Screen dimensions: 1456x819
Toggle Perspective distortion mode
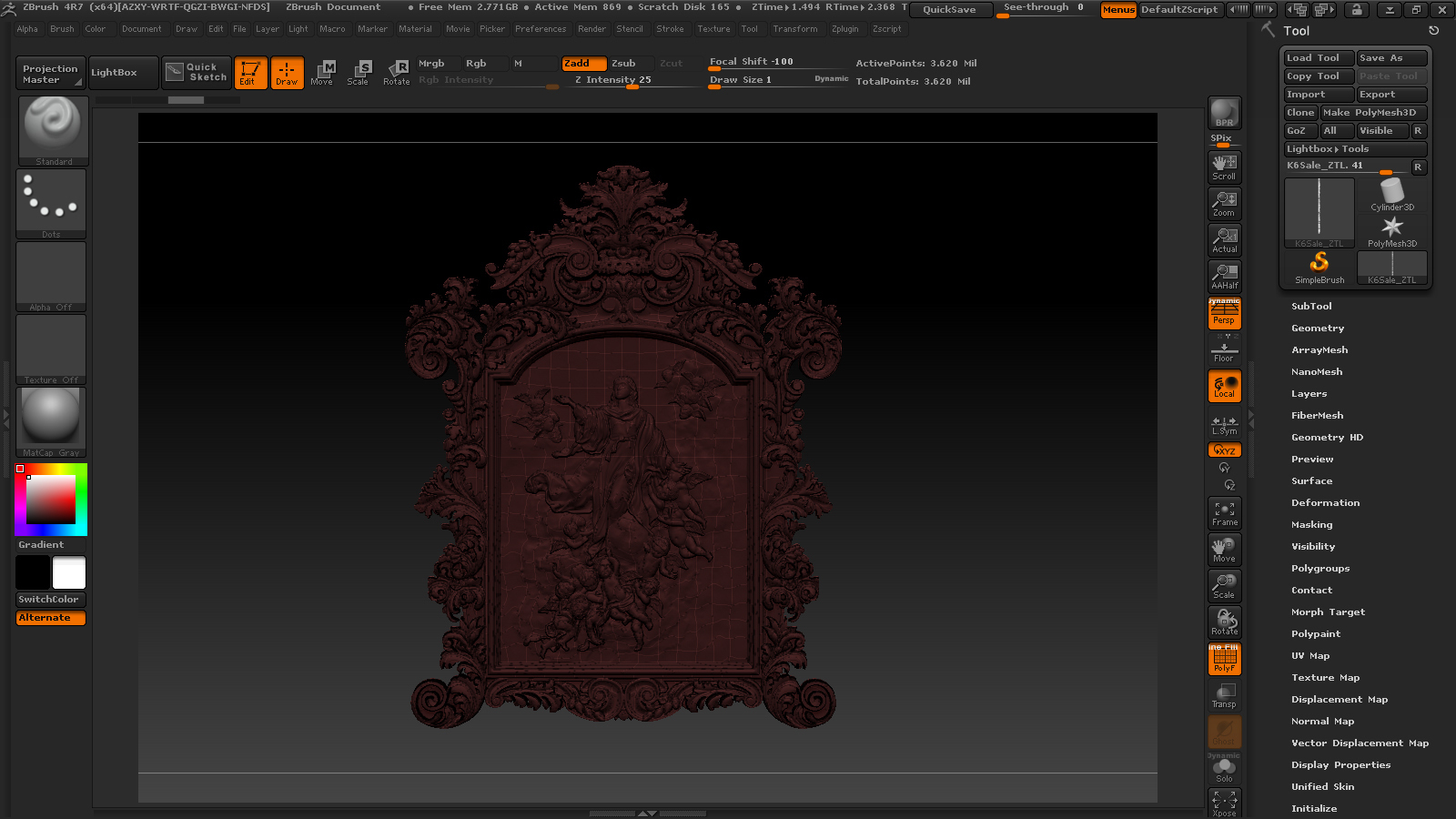tap(1224, 314)
